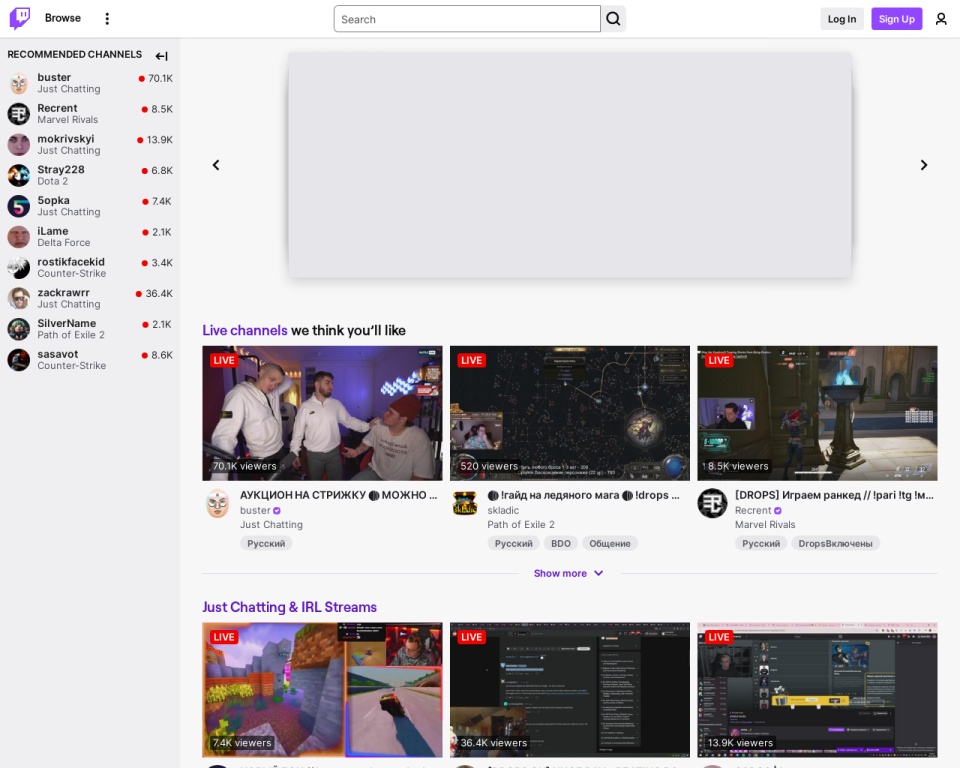
Task: Open Just Chatting category link
Action: [271, 524]
